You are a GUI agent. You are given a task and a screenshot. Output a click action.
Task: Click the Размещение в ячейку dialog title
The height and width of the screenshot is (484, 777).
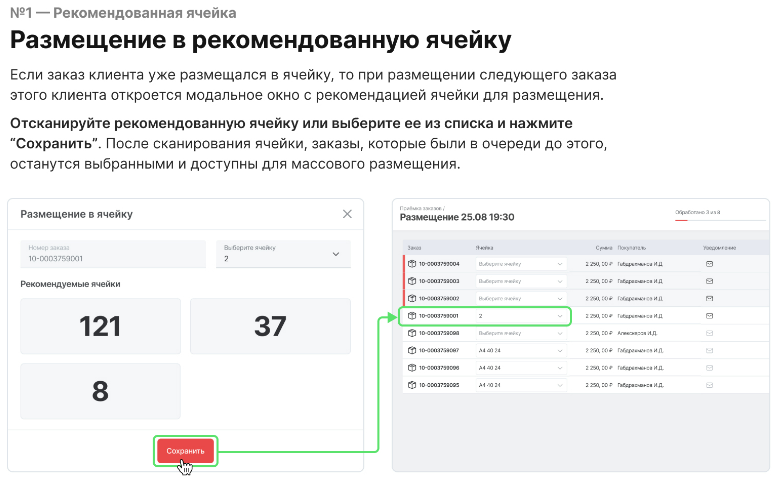coord(76,215)
